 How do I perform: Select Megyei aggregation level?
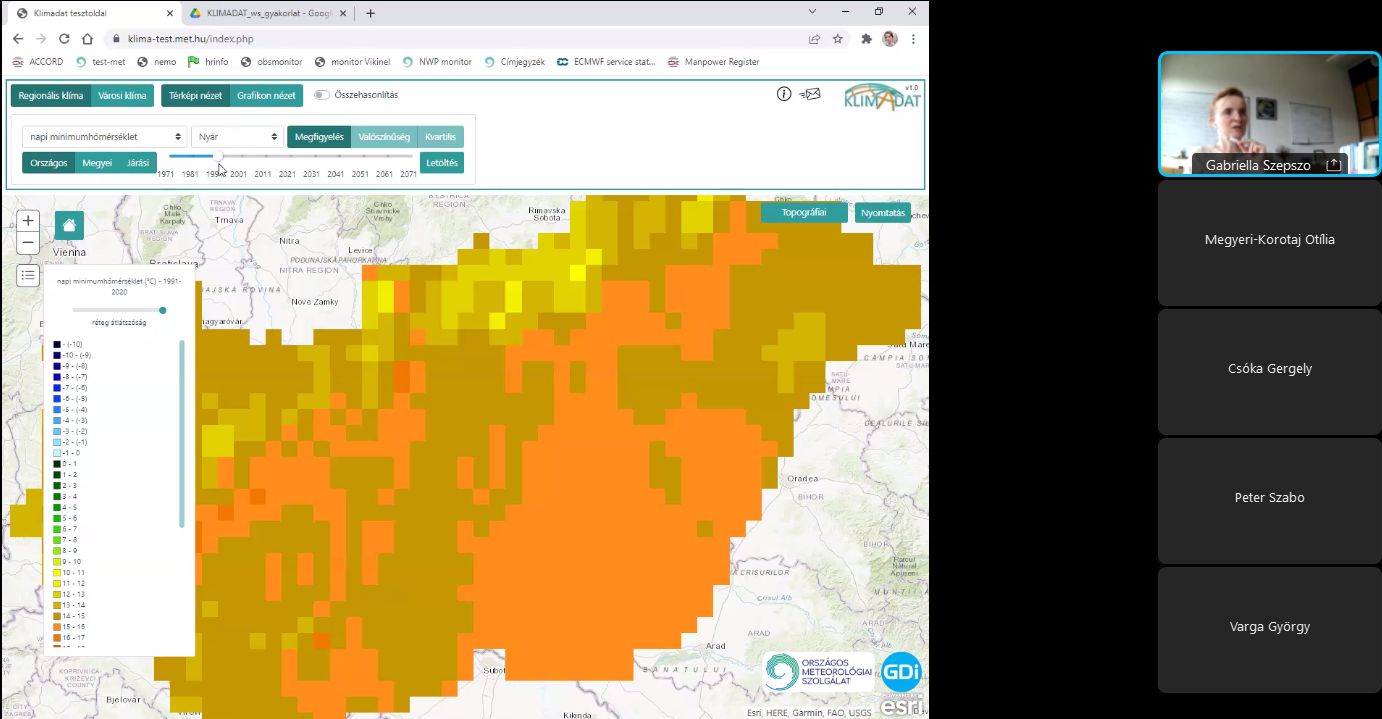coord(97,162)
